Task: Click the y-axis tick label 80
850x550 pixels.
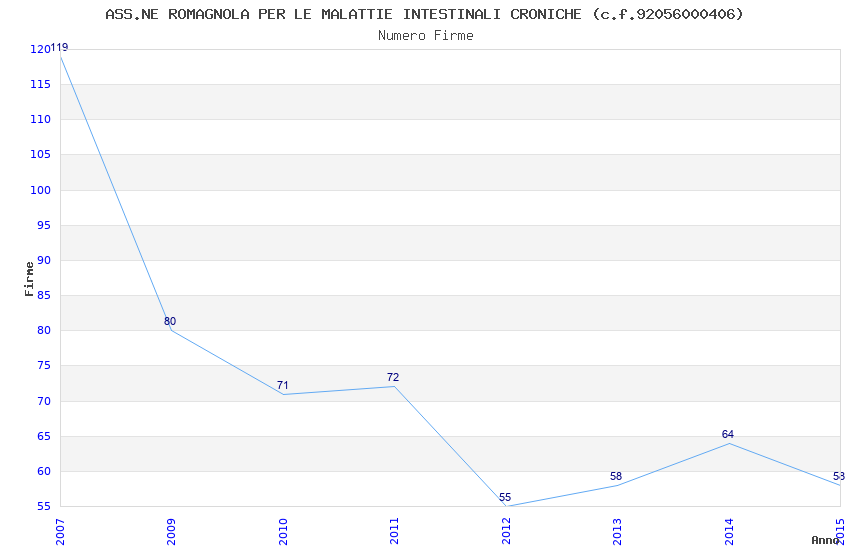Action: point(44,330)
